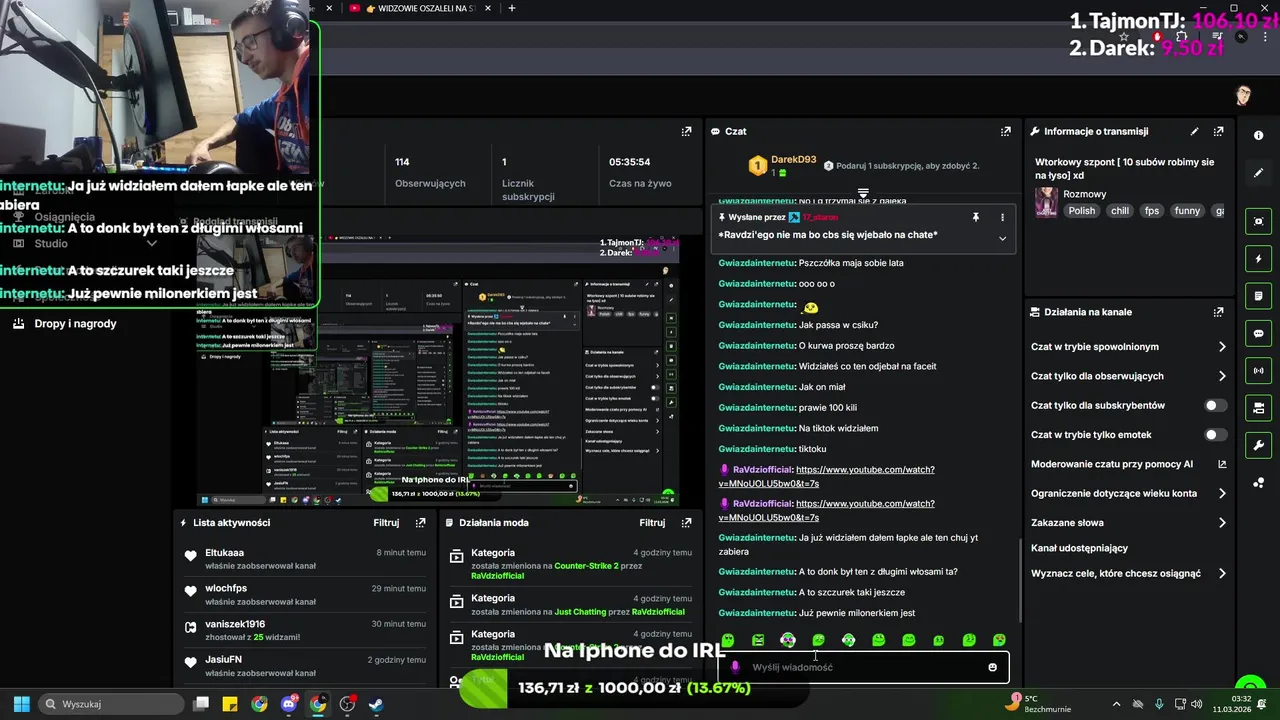Image resolution: width=1280 pixels, height=720 pixels.
Task: Open the broadcast signal icon in right sidebar
Action: (1258, 371)
